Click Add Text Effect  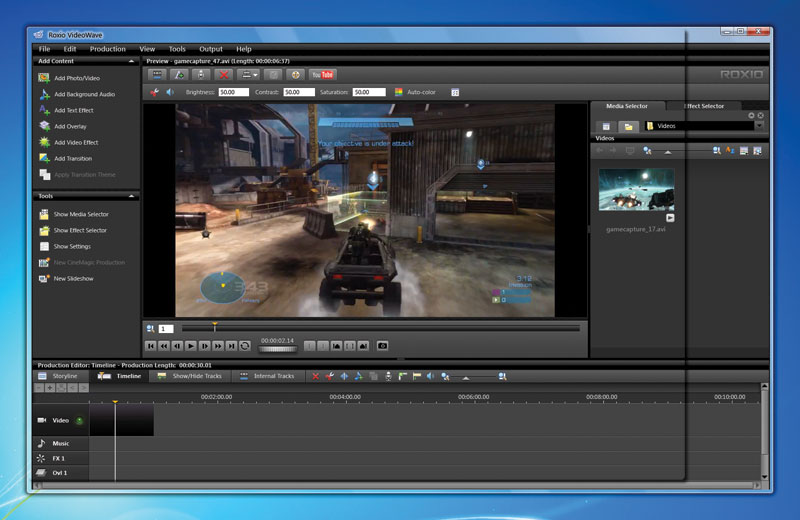tap(73, 110)
